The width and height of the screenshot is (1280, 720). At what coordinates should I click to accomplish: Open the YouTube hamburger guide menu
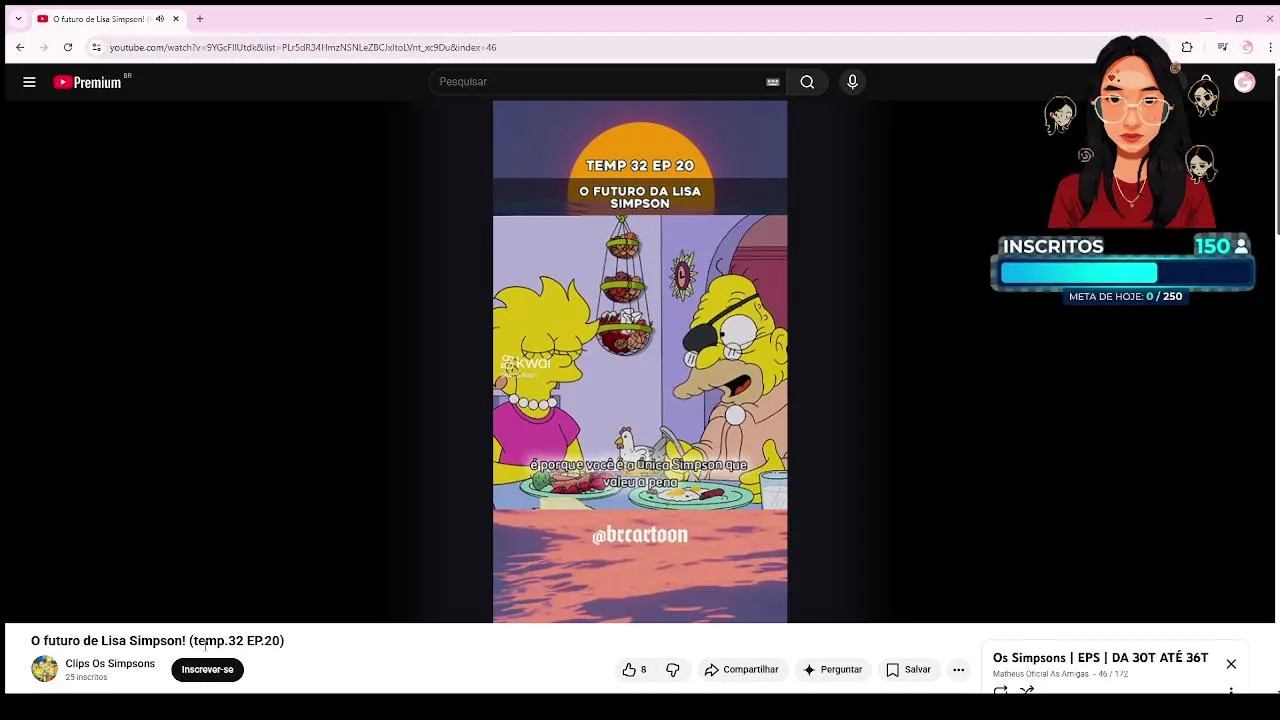pos(29,82)
